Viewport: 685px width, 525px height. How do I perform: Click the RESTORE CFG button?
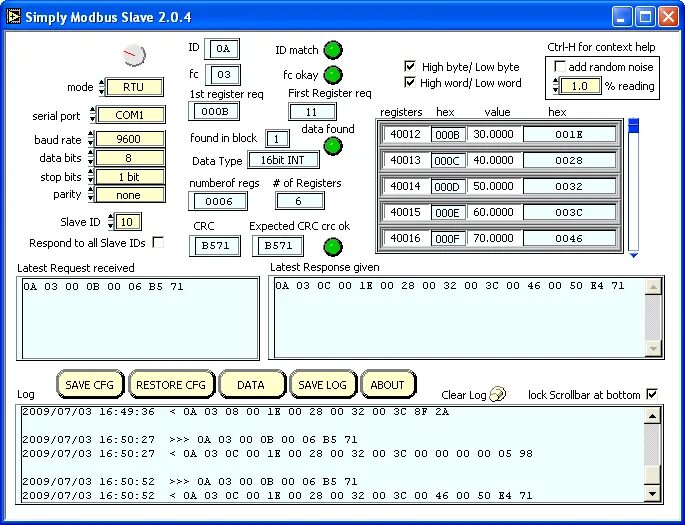click(171, 385)
